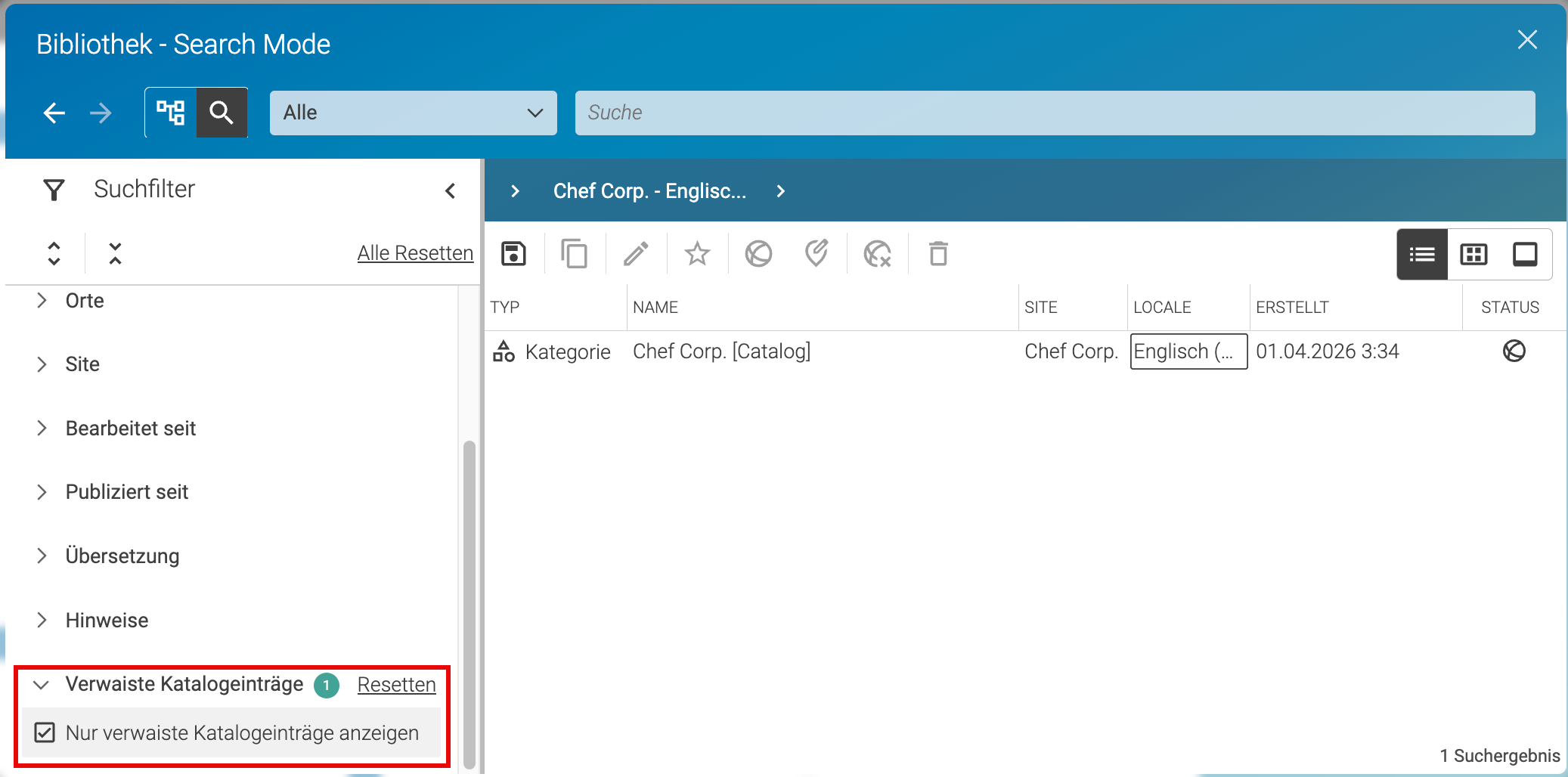The width and height of the screenshot is (1568, 777).
Task: Close the Bibliothek dialog
Action: [1527, 40]
